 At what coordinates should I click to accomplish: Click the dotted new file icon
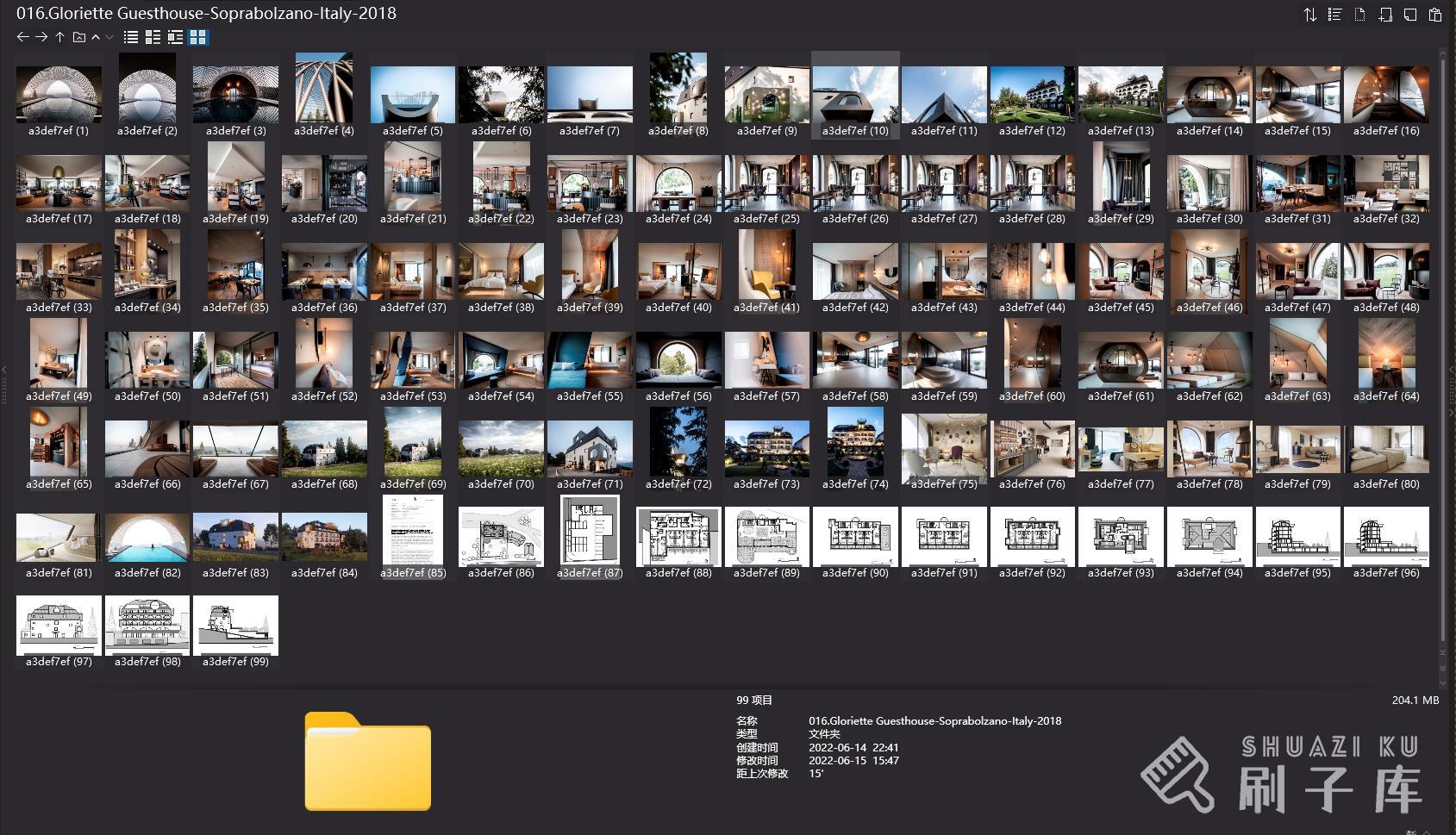coord(1359,15)
